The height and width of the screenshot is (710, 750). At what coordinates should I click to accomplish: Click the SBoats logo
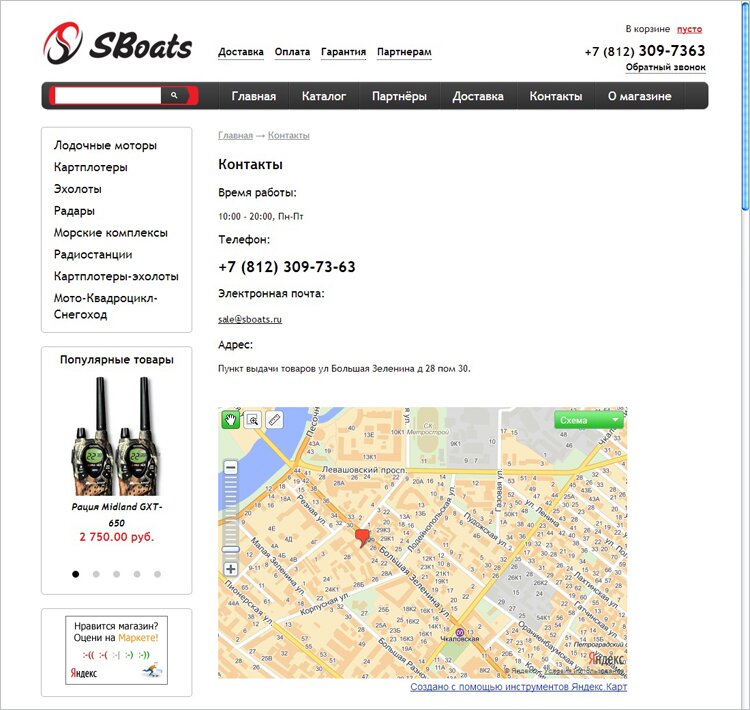coord(118,44)
